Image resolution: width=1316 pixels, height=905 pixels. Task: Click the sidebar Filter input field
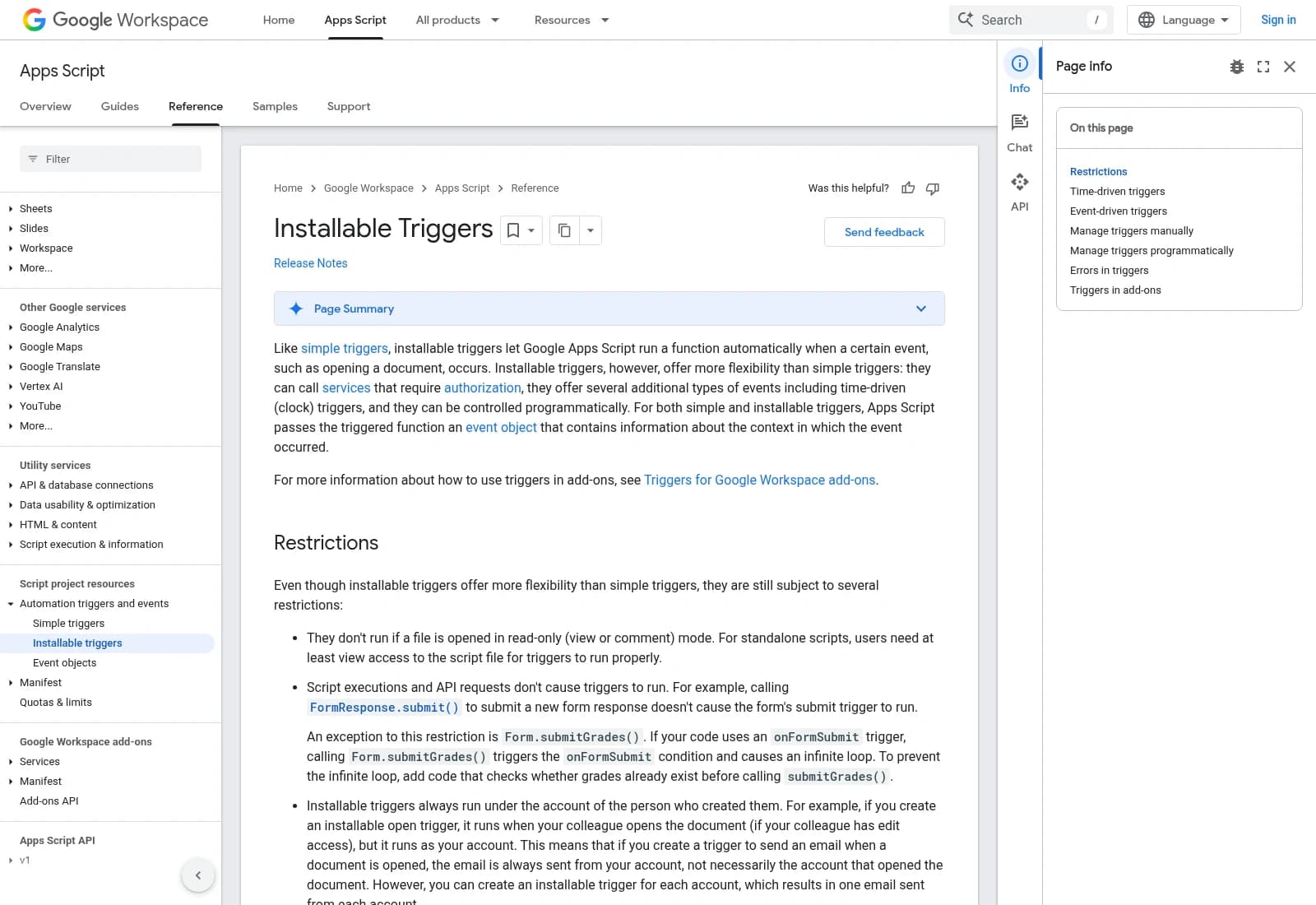pyautogui.click(x=110, y=159)
